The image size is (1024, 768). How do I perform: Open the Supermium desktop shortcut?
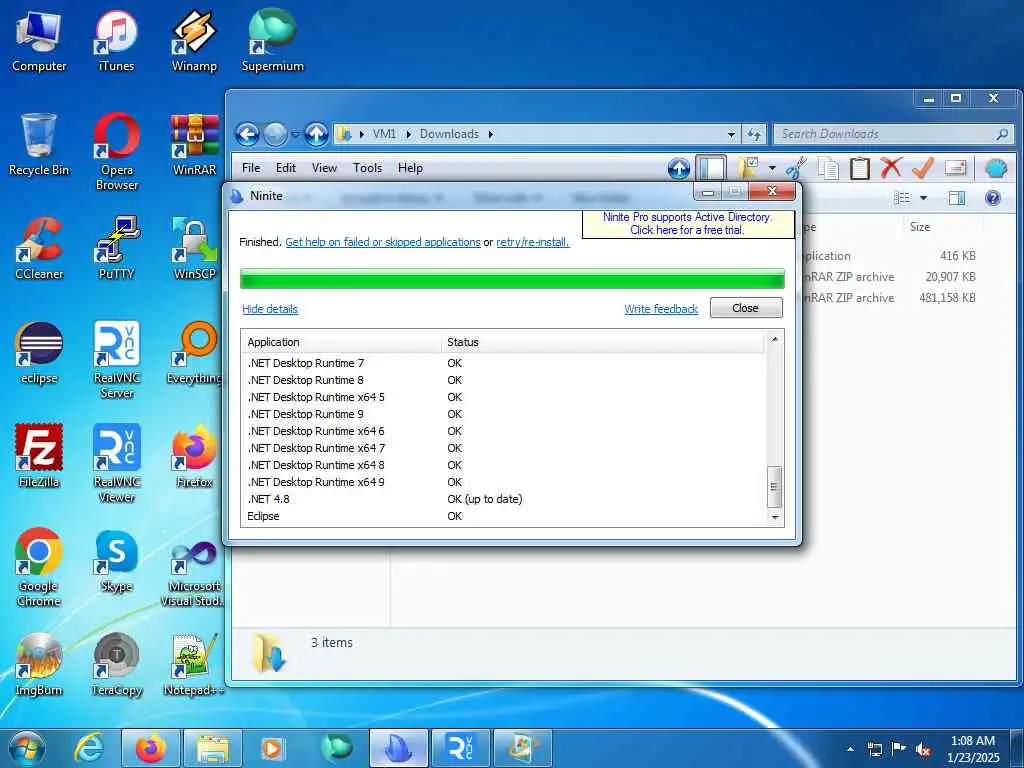[x=272, y=41]
